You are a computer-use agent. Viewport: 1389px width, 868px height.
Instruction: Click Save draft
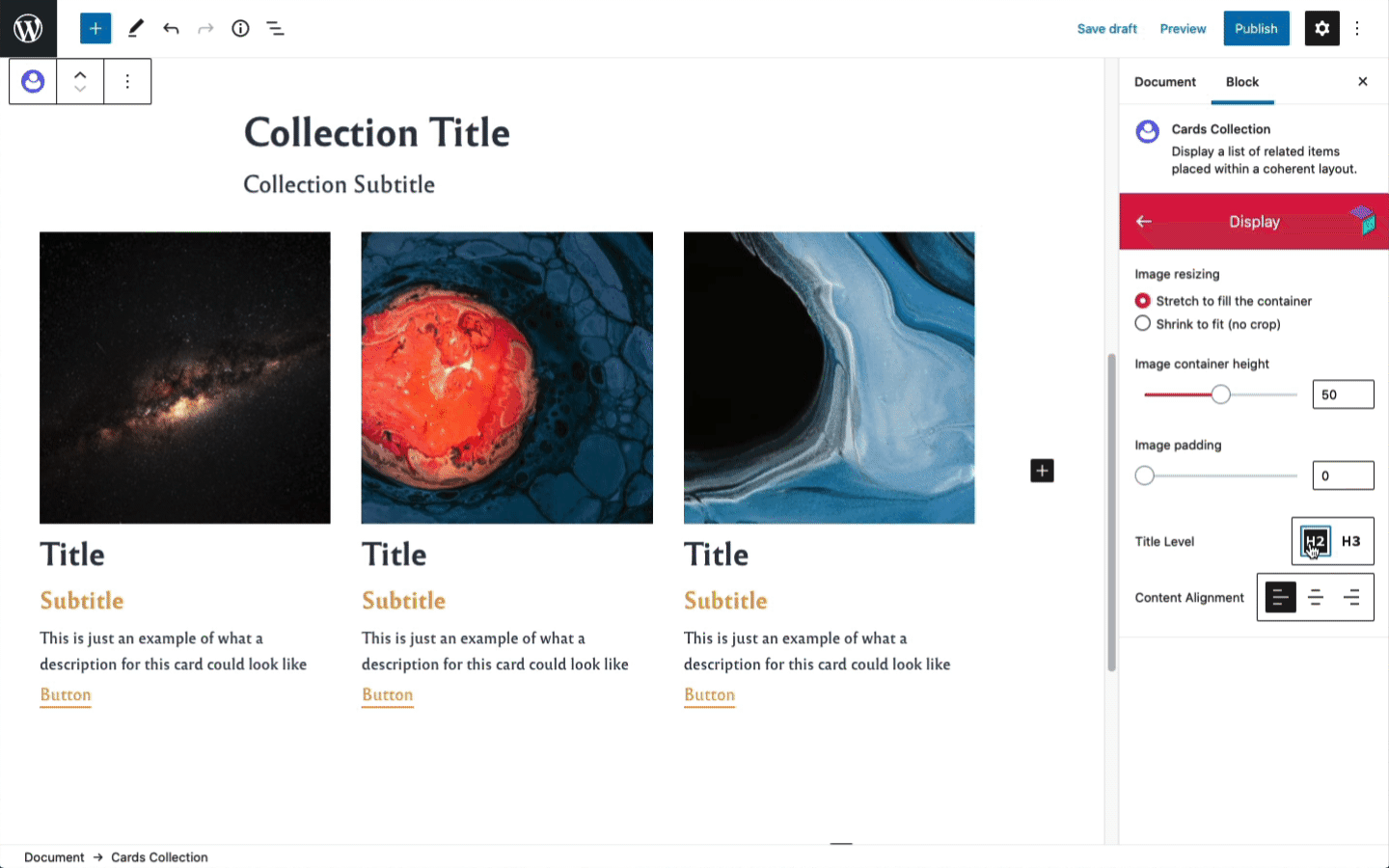pyautogui.click(x=1107, y=28)
